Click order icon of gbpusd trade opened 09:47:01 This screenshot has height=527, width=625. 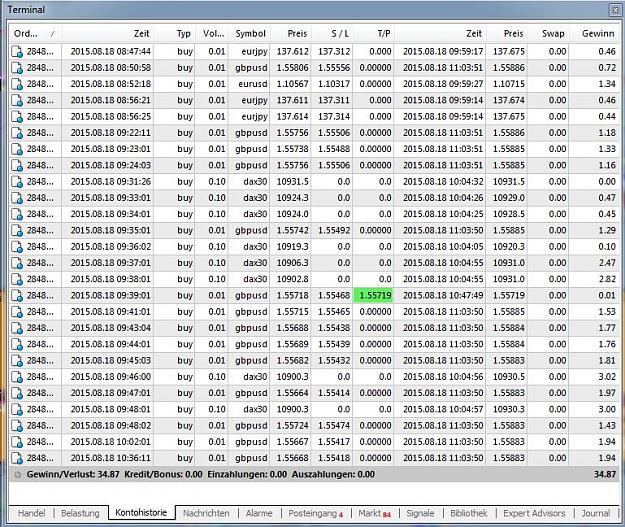(x=17, y=393)
